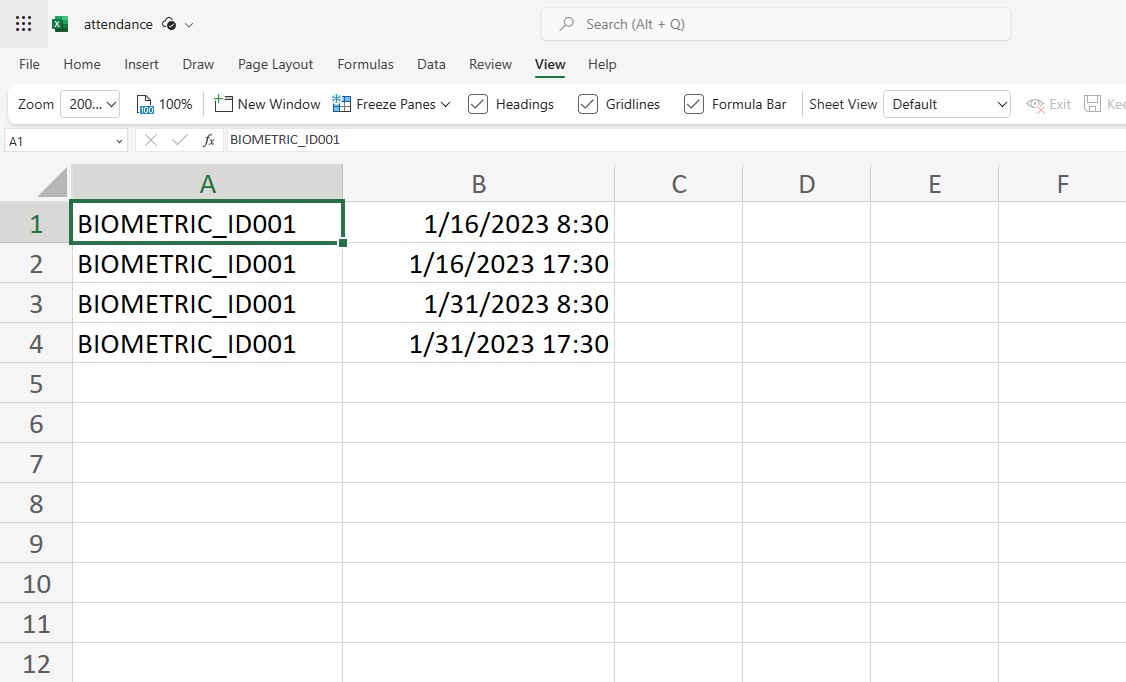
Task: Open the Zoom level dropdown
Action: tap(90, 104)
